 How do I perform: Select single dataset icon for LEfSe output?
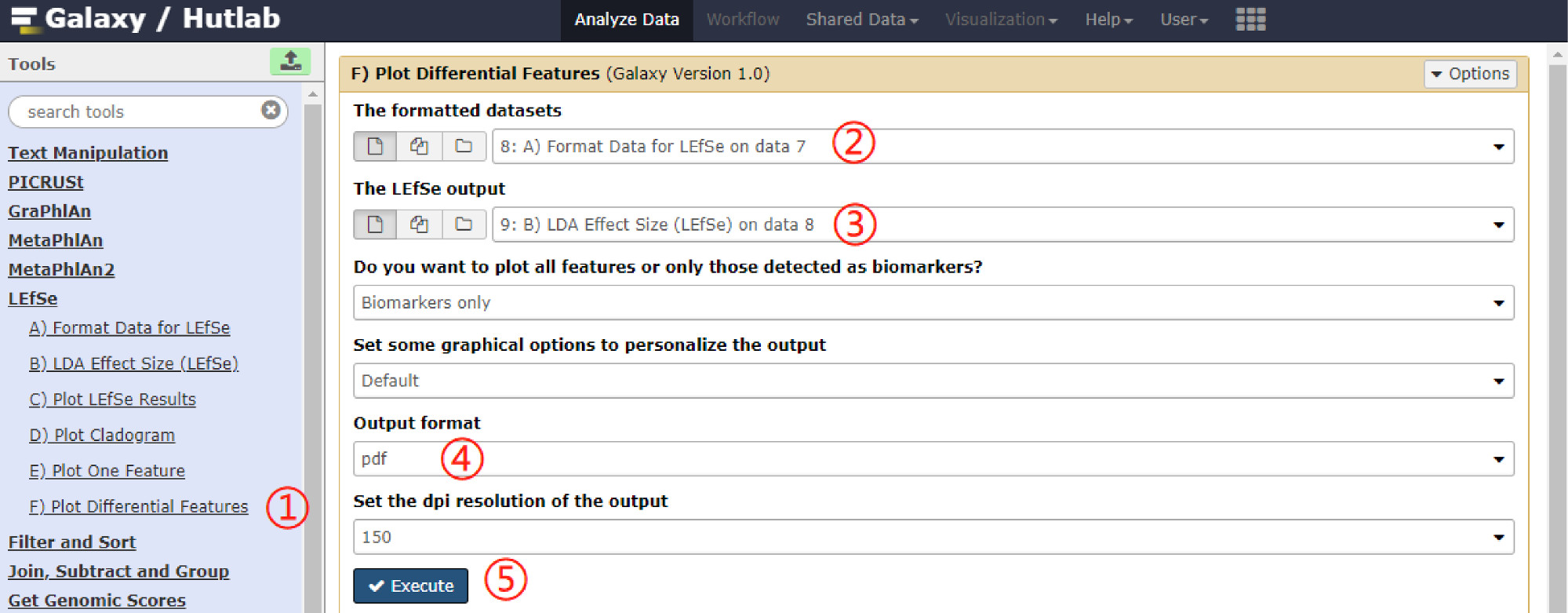point(375,224)
